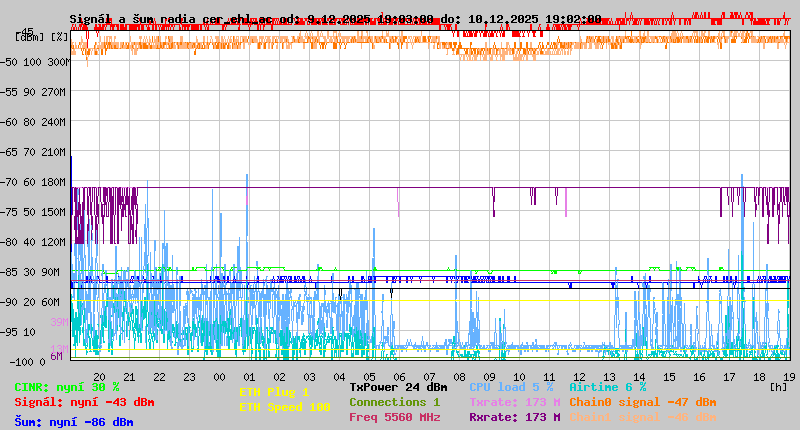Click the '120M' y-axis label

pyautogui.click(x=56, y=243)
